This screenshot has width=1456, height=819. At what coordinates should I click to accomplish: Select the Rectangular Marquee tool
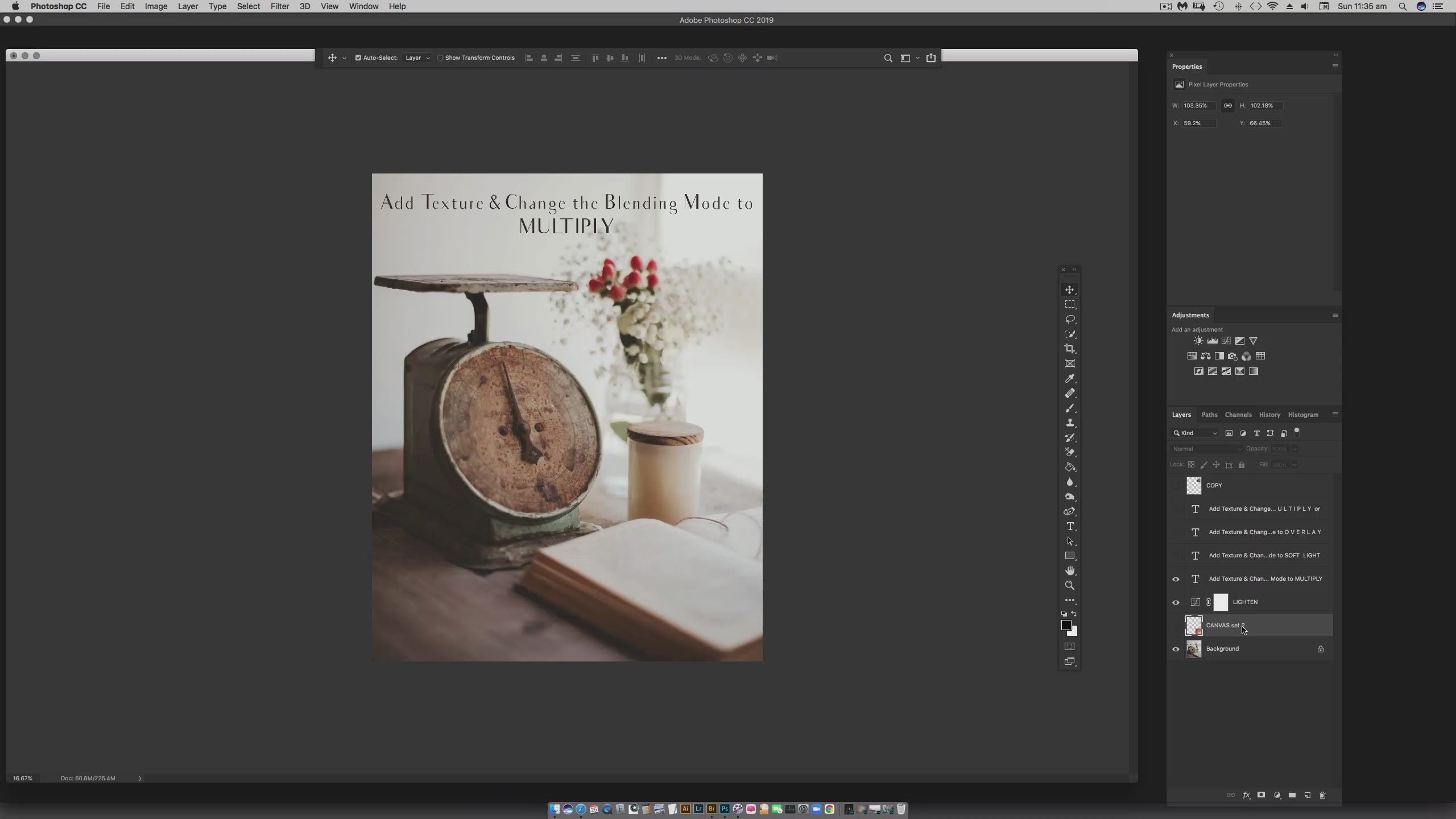(1070, 304)
